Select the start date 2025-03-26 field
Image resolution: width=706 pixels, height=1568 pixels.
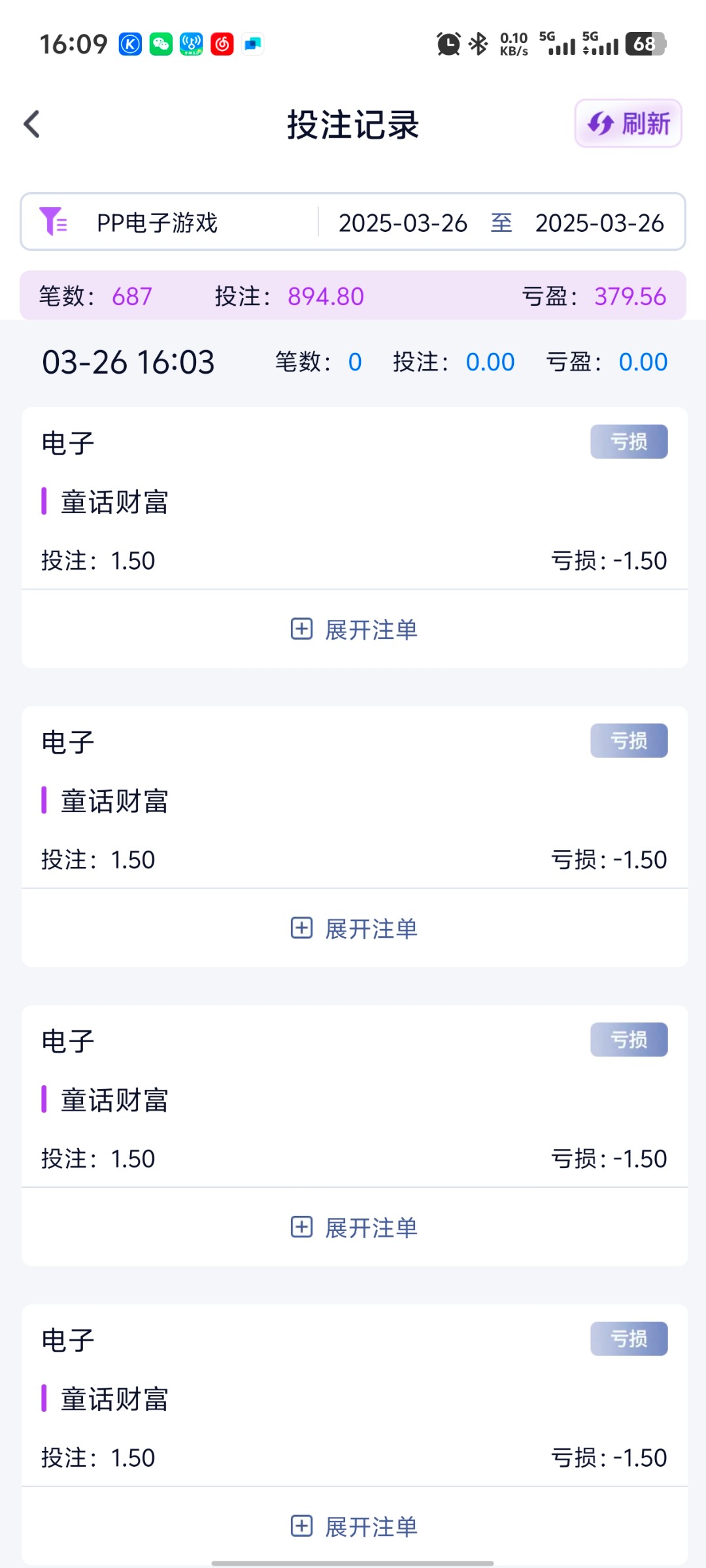[x=403, y=223]
